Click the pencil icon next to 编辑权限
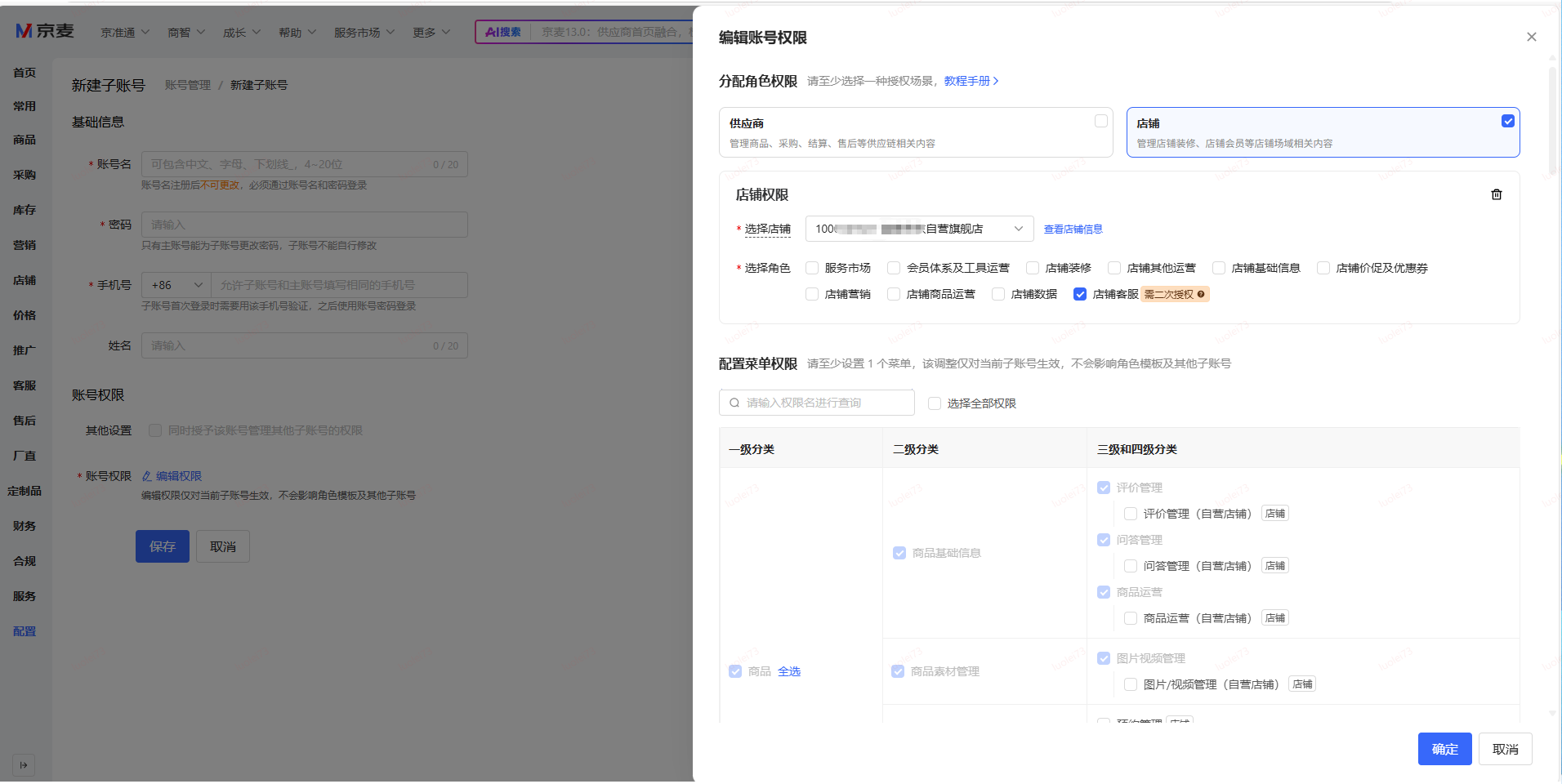The image size is (1562, 784). tap(147, 476)
